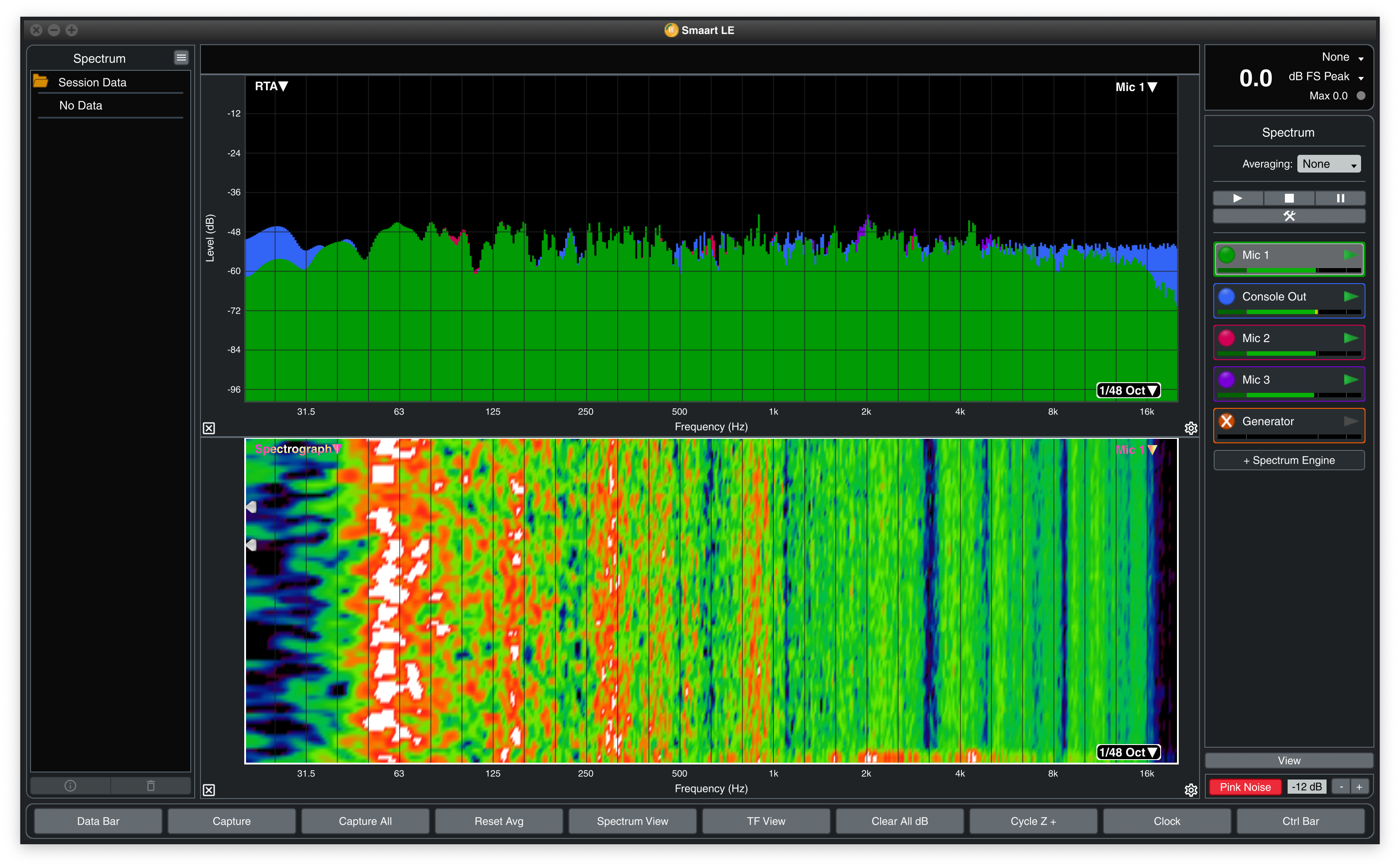1400x868 pixels.
Task: Click the trash delete icon in data bar
Action: click(150, 785)
